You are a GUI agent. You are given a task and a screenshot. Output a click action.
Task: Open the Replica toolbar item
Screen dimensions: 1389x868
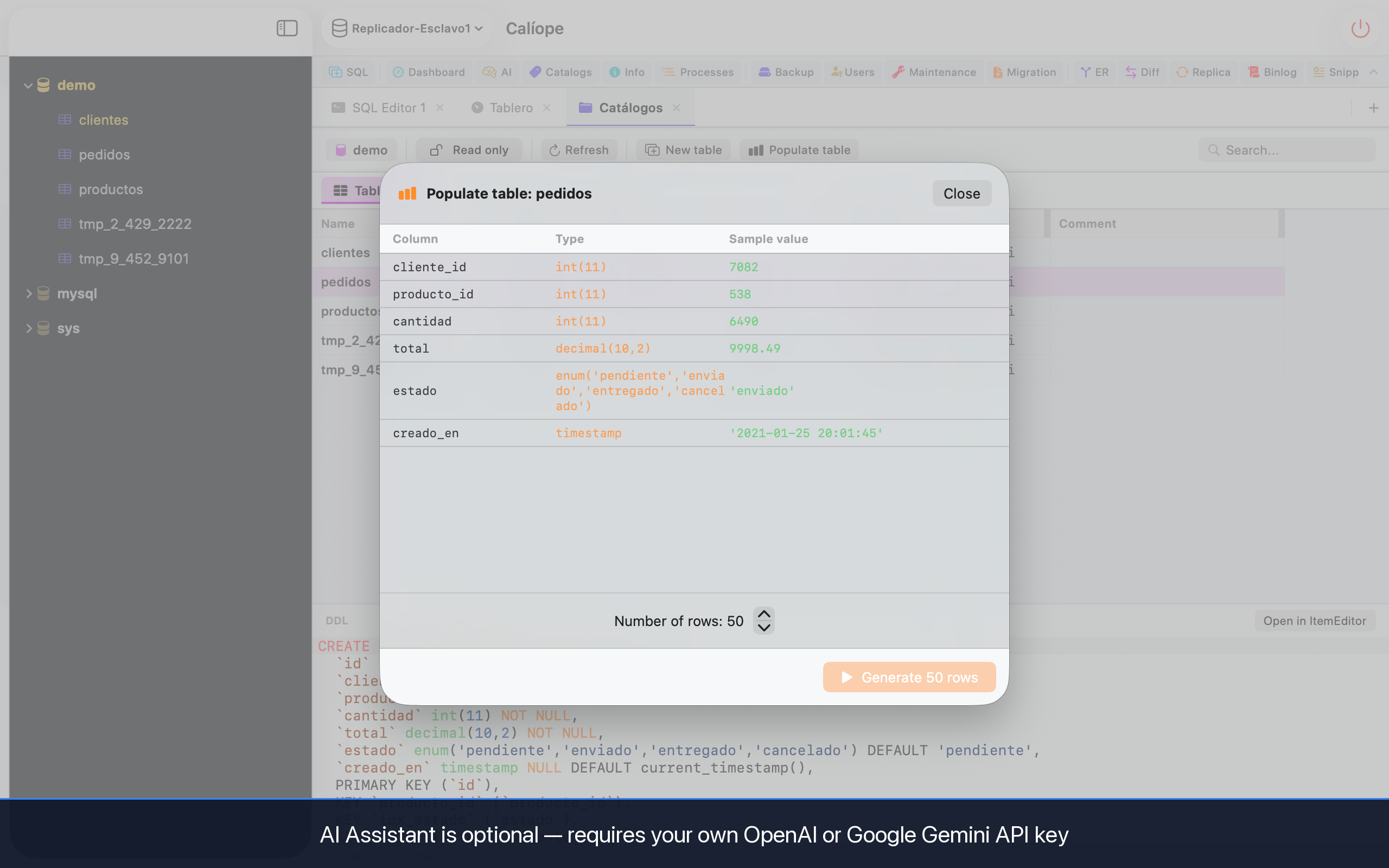1203,72
